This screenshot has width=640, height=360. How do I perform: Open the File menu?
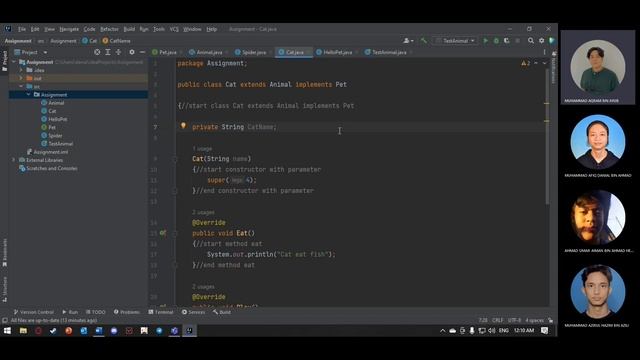tap(22, 29)
